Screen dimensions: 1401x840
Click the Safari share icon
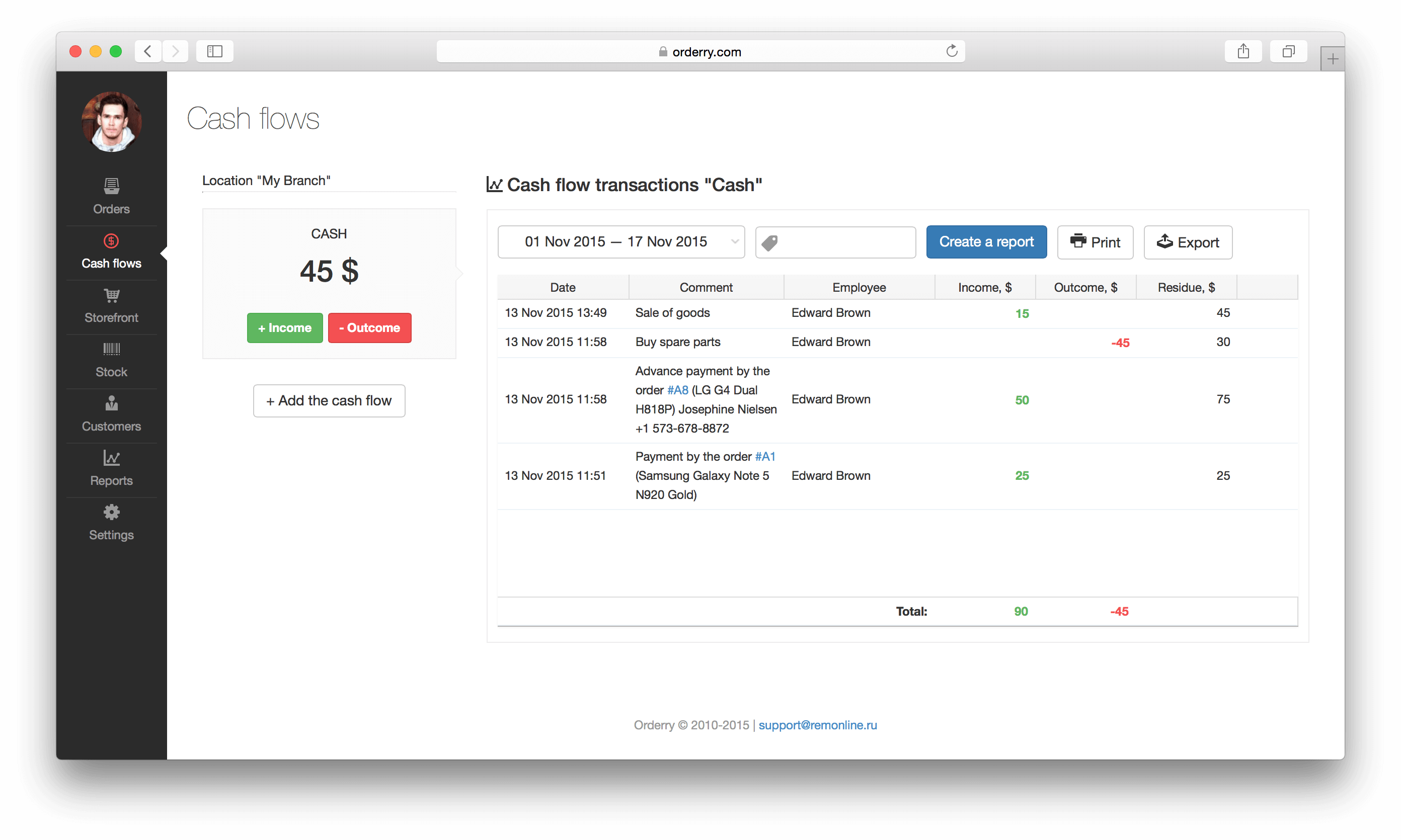coord(1243,51)
